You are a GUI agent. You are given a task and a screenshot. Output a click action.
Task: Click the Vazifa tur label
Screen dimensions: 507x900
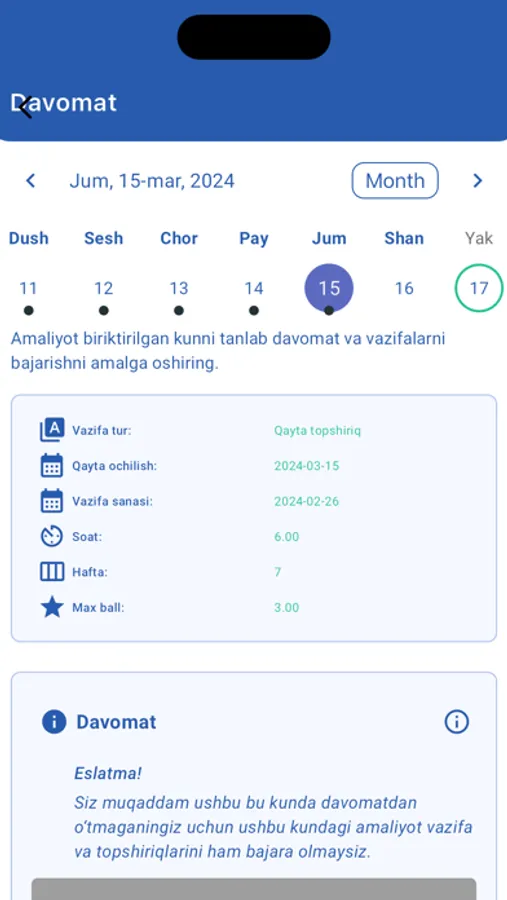(102, 430)
